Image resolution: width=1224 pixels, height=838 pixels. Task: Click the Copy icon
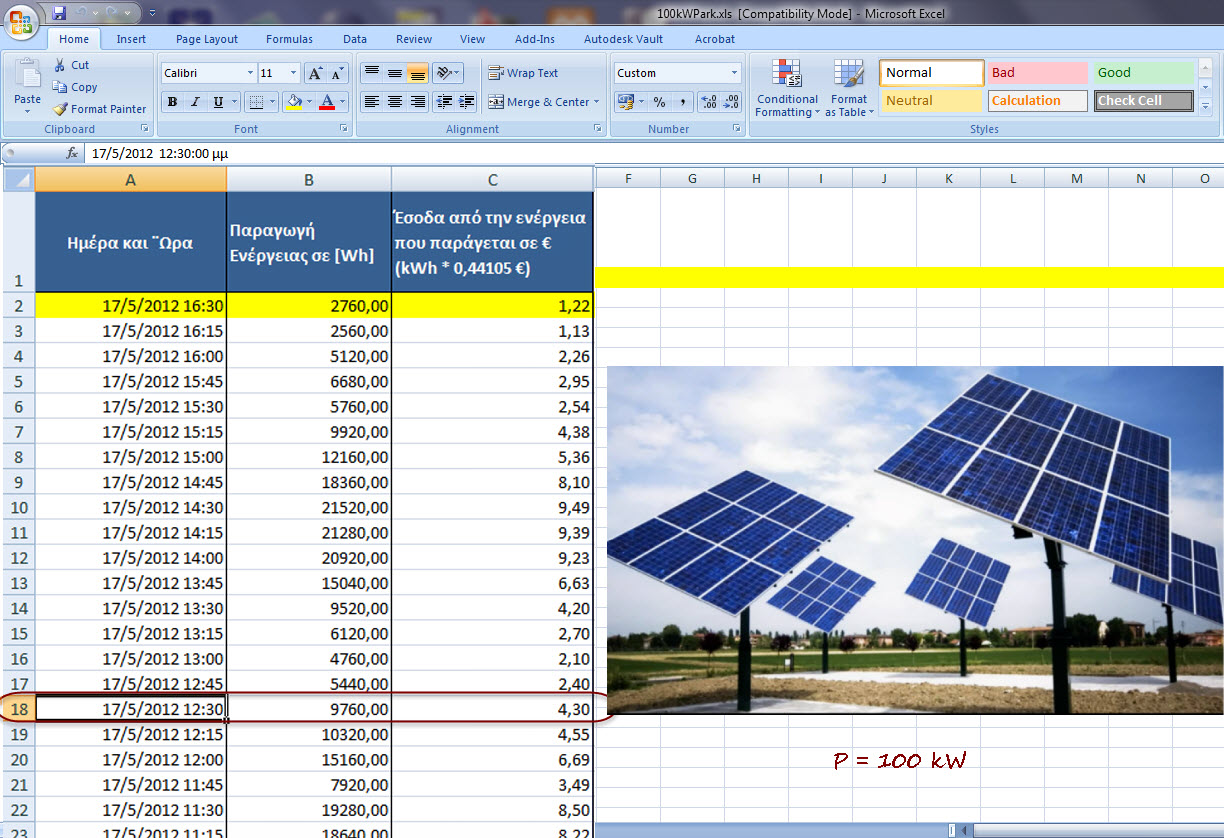click(x=59, y=87)
